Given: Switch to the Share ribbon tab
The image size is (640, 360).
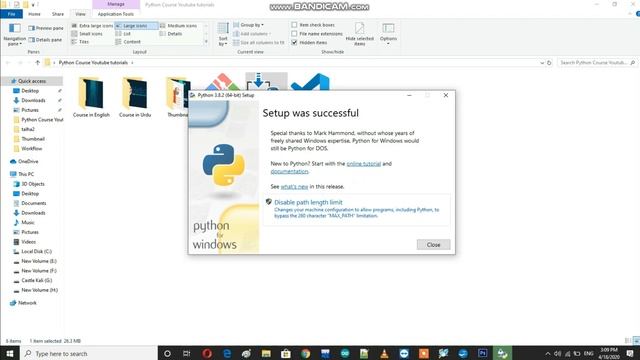Looking at the screenshot, I should [58, 14].
